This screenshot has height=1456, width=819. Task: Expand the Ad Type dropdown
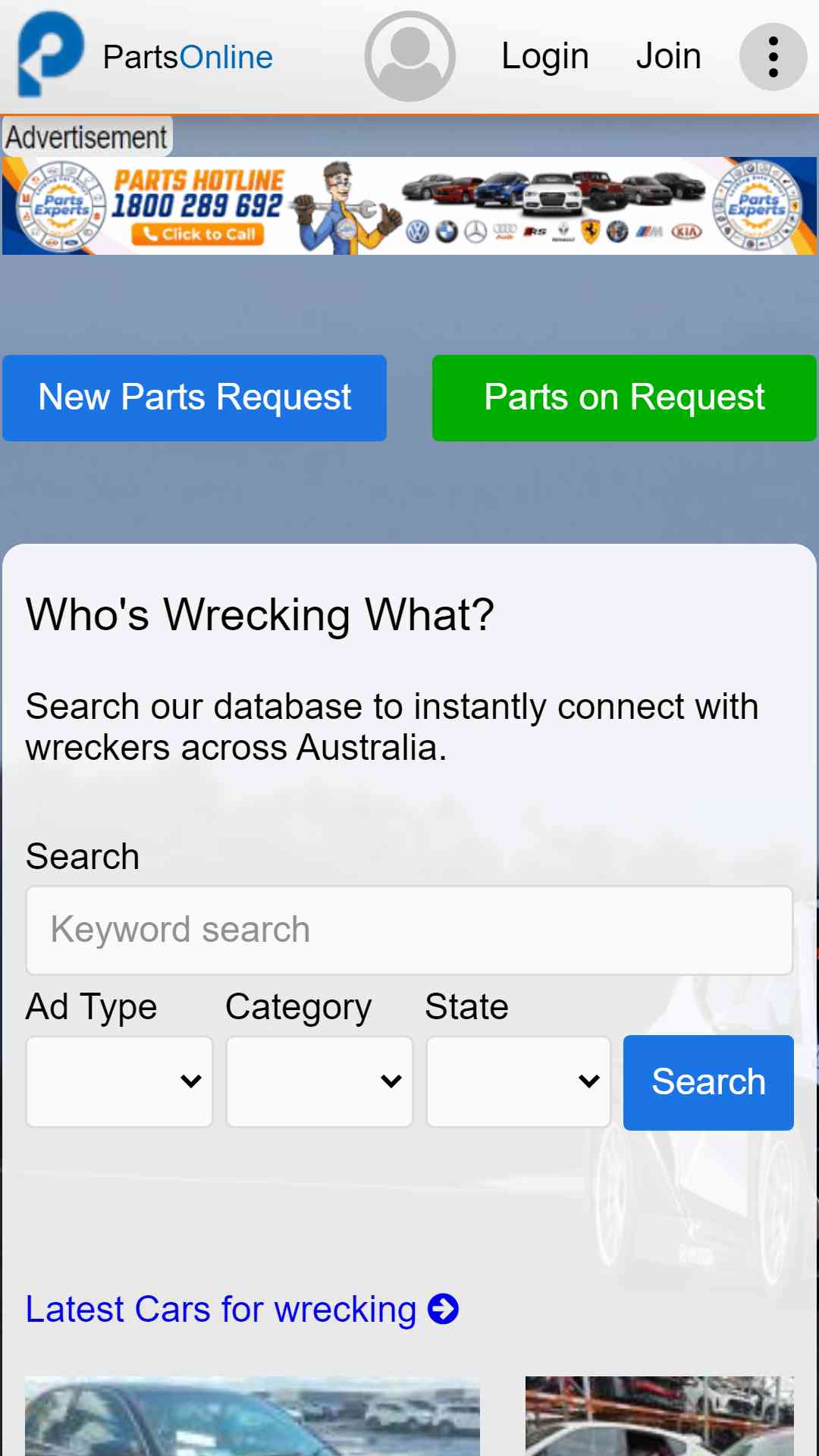point(119,1081)
